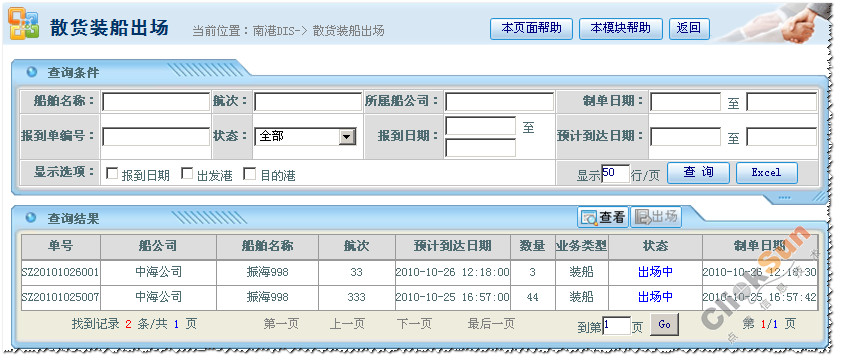Click the Go button beside page number
Image resolution: width=842 pixels, height=362 pixels.
click(x=664, y=325)
